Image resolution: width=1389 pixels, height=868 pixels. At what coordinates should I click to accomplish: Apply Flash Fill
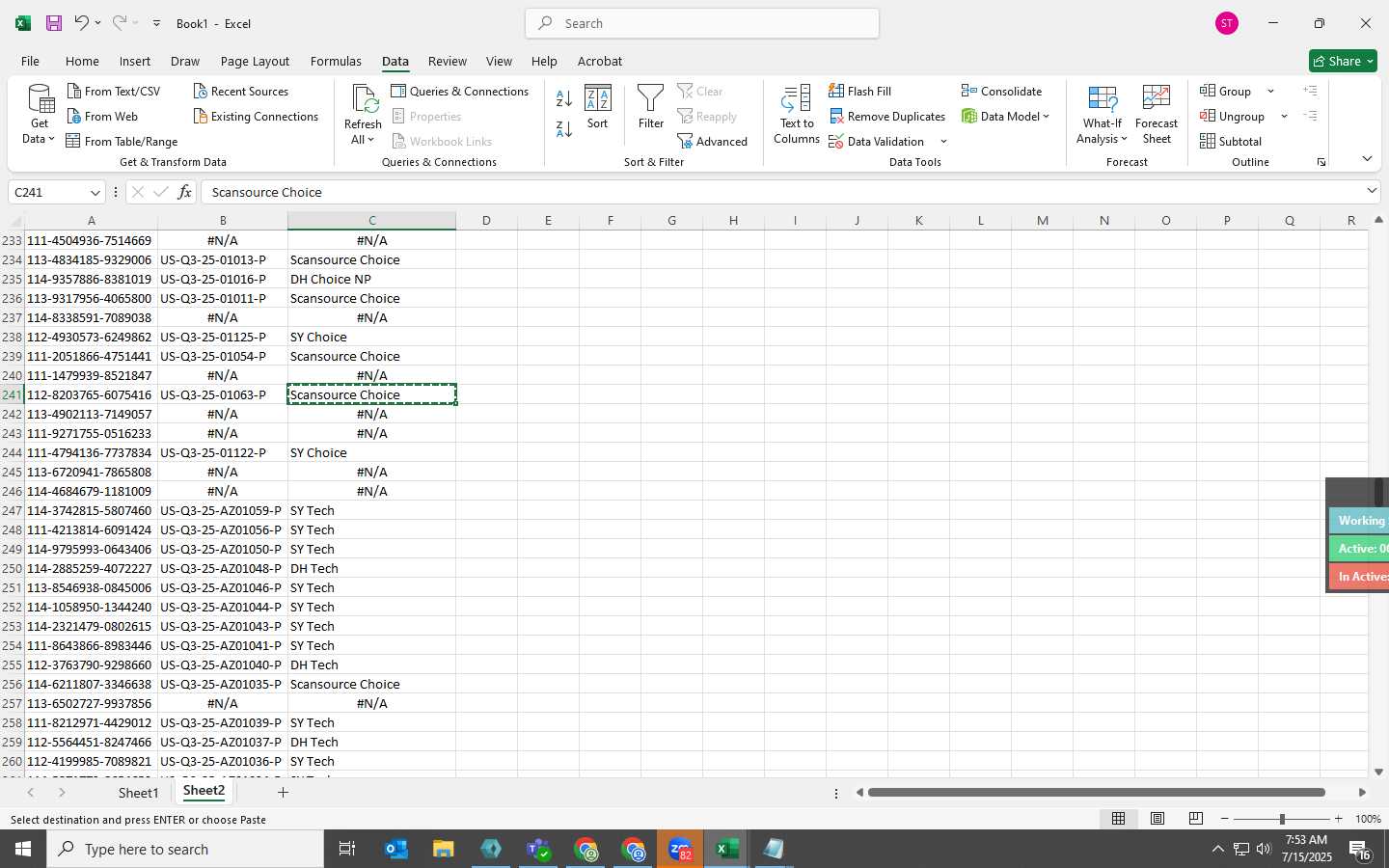pyautogui.click(x=860, y=91)
